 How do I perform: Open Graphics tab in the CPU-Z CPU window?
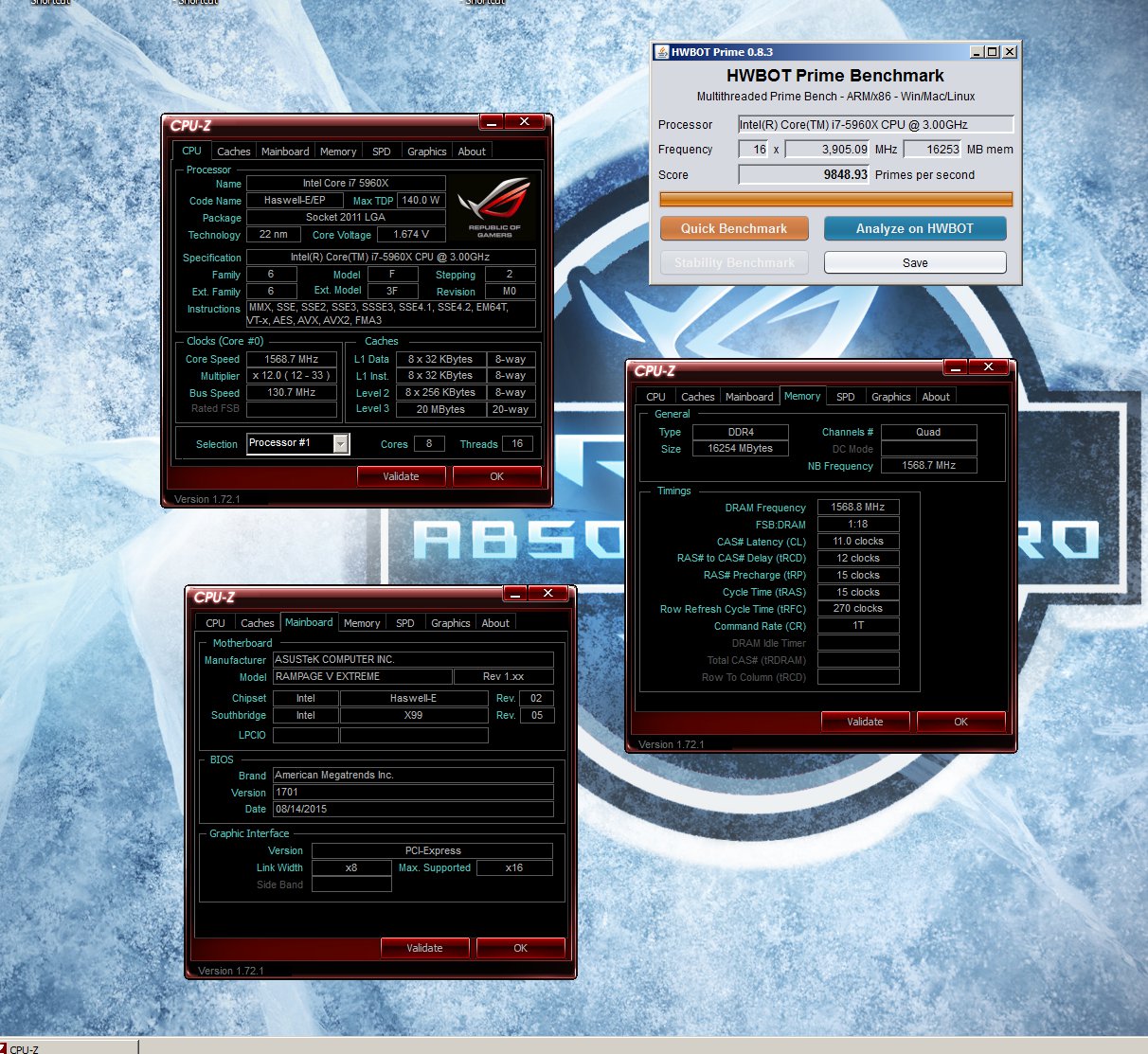[x=427, y=152]
